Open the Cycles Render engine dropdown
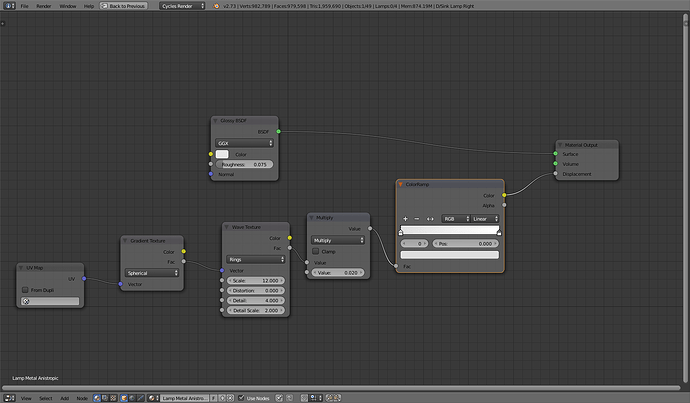 pyautogui.click(x=182, y=6)
